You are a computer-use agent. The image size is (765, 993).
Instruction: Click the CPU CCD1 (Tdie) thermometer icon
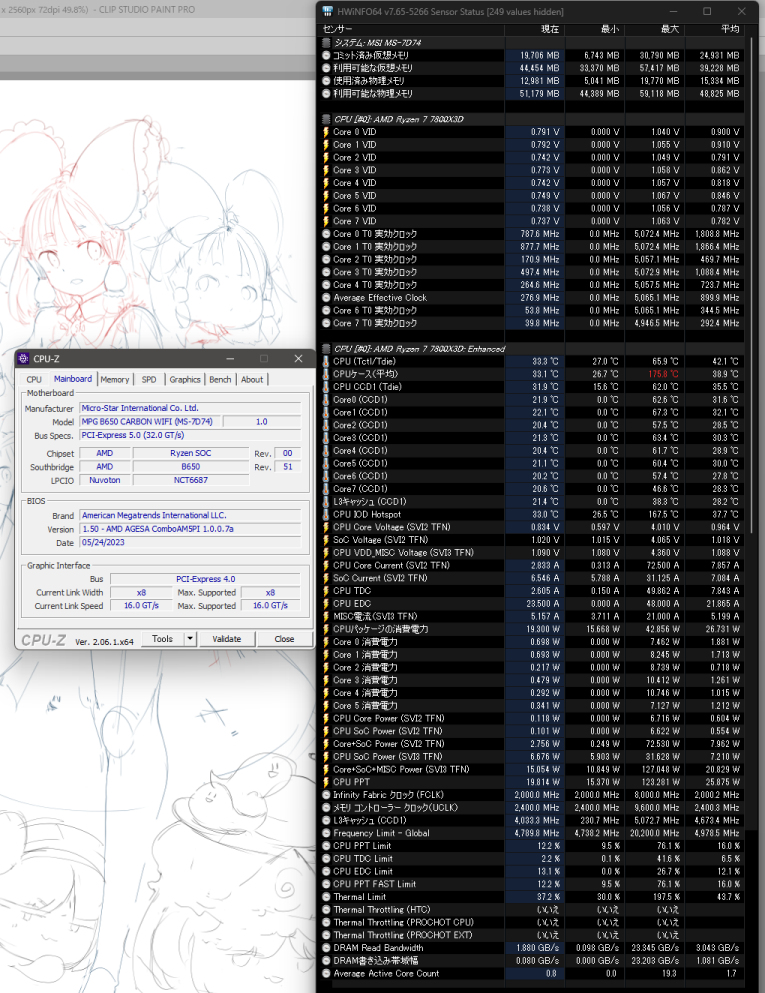pyautogui.click(x=326, y=387)
